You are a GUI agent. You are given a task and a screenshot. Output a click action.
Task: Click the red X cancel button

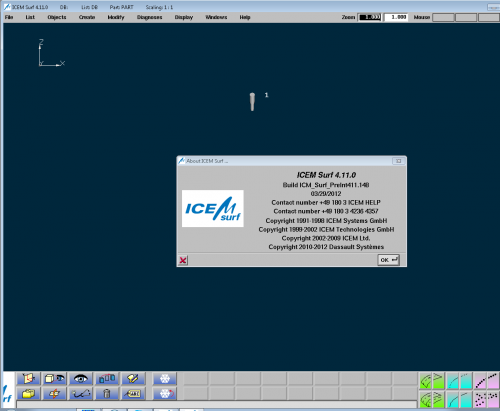coord(183,260)
